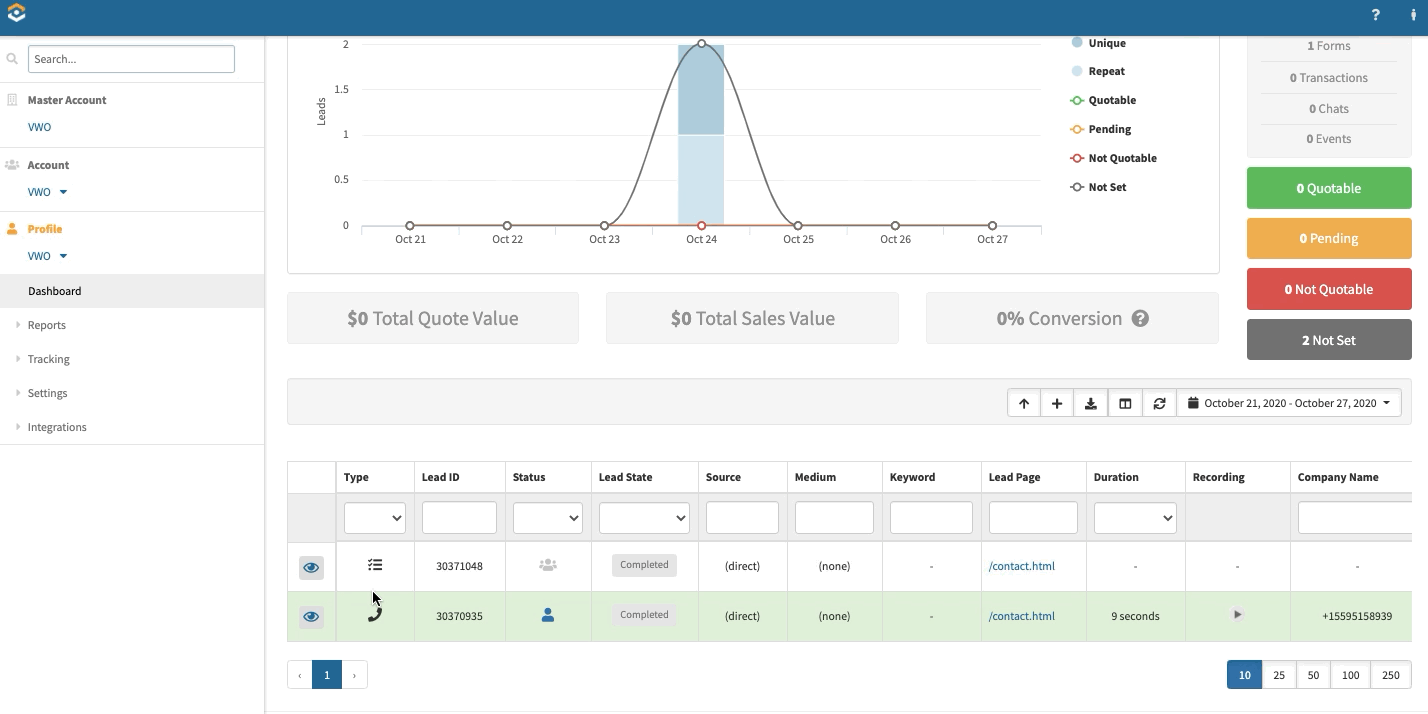Click the app logo in top bar
This screenshot has width=1428, height=714.
coord(16,13)
